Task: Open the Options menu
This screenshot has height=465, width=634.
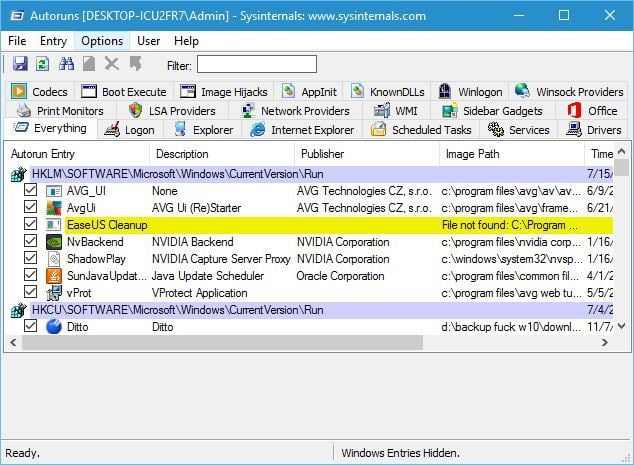Action: 102,41
